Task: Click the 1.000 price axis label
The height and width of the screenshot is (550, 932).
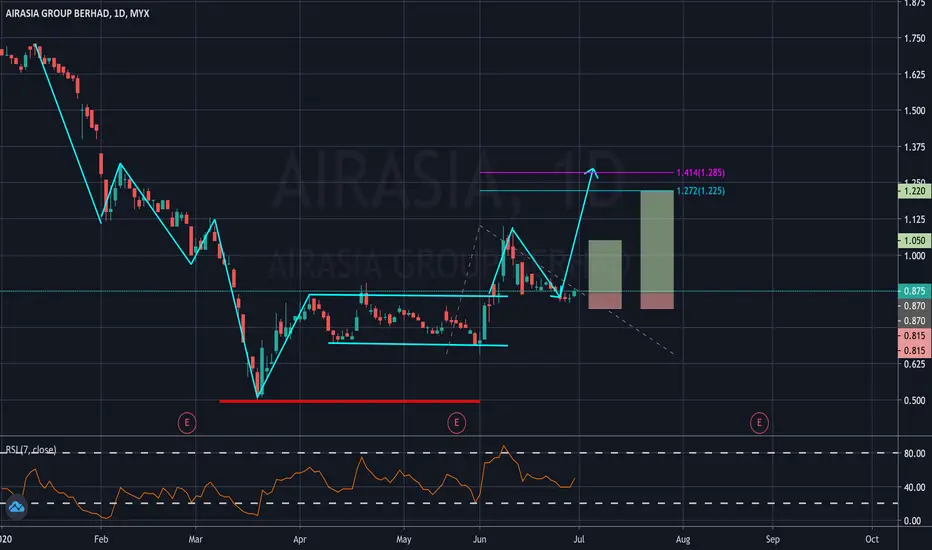Action: [x=915, y=256]
